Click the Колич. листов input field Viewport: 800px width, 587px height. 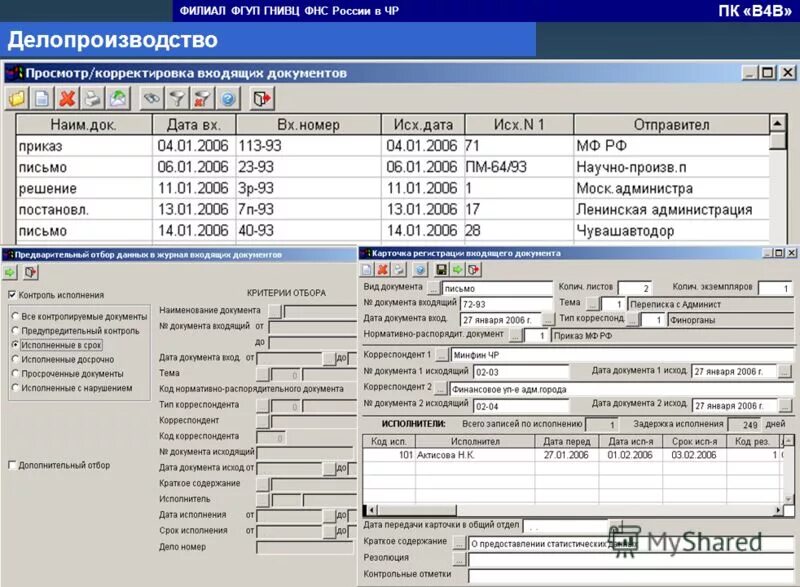[635, 288]
